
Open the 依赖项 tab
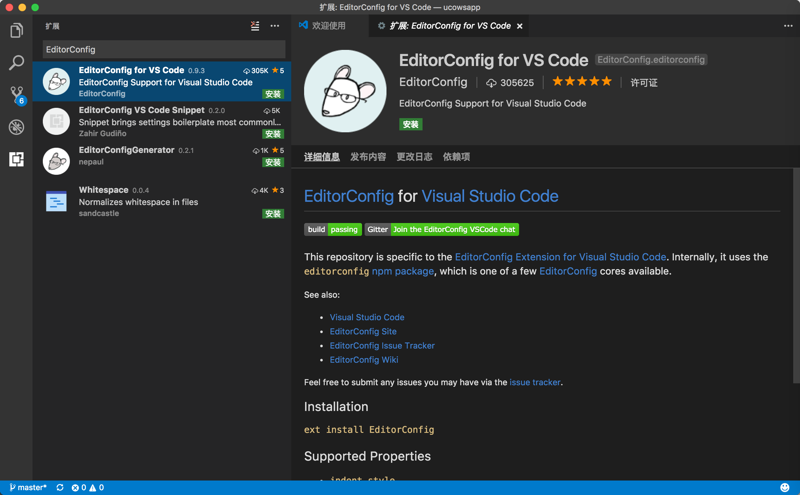[456, 157]
